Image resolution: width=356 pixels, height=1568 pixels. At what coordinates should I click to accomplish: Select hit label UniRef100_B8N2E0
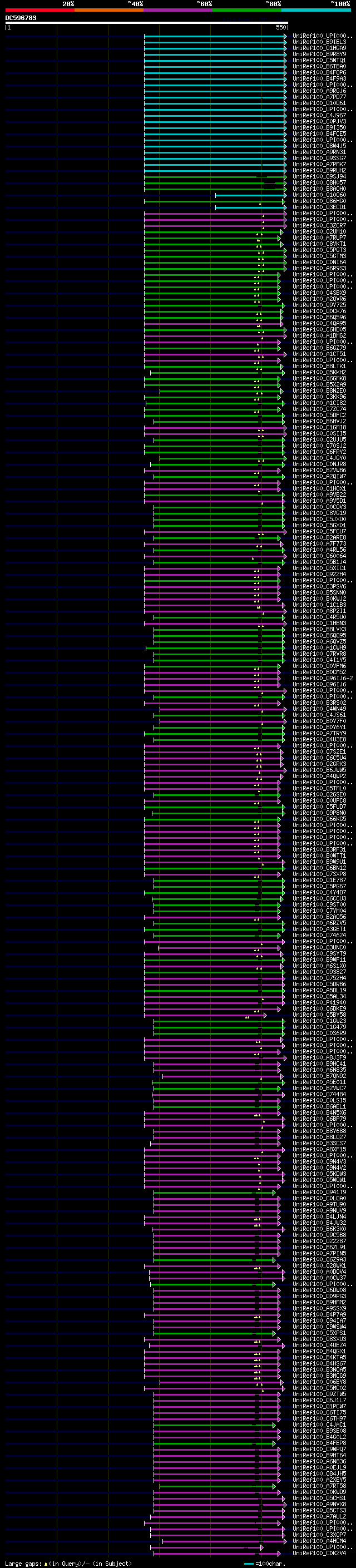coord(319,391)
